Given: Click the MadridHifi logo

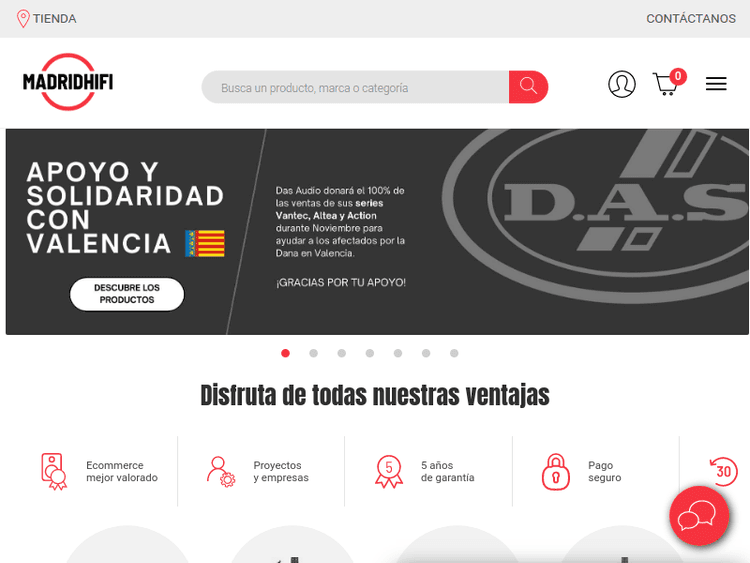Looking at the screenshot, I should (68, 82).
